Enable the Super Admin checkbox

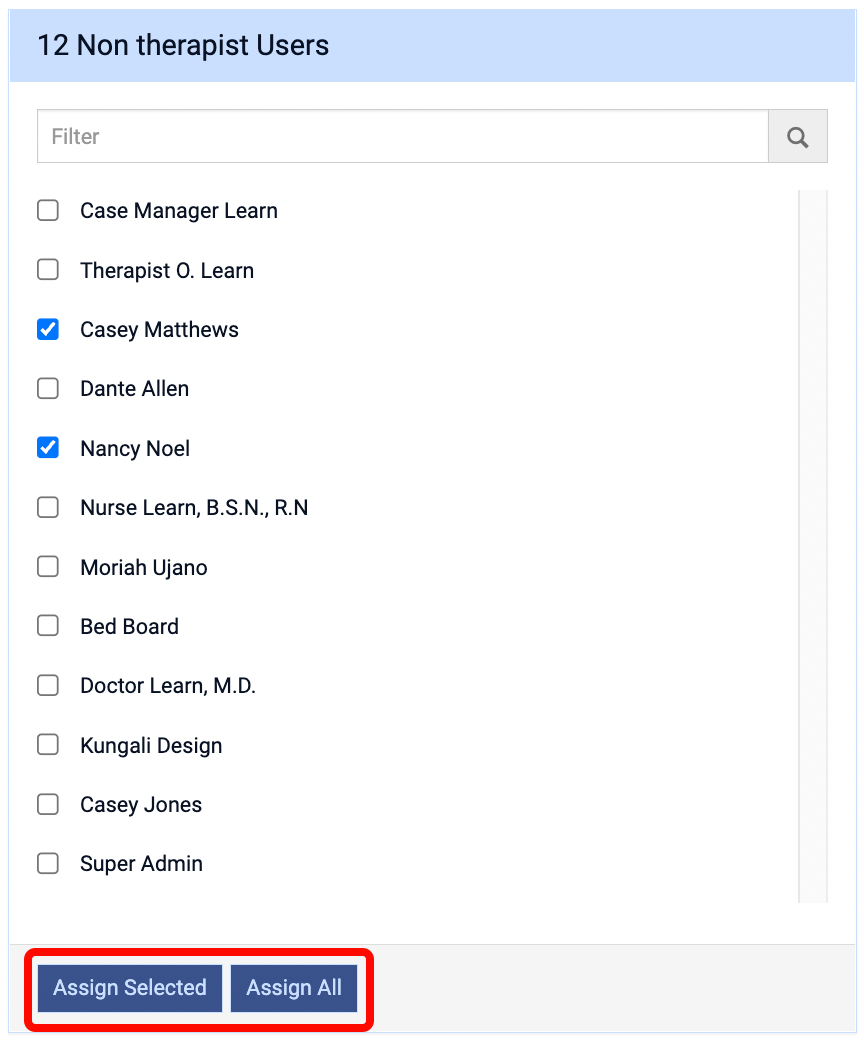tap(48, 864)
